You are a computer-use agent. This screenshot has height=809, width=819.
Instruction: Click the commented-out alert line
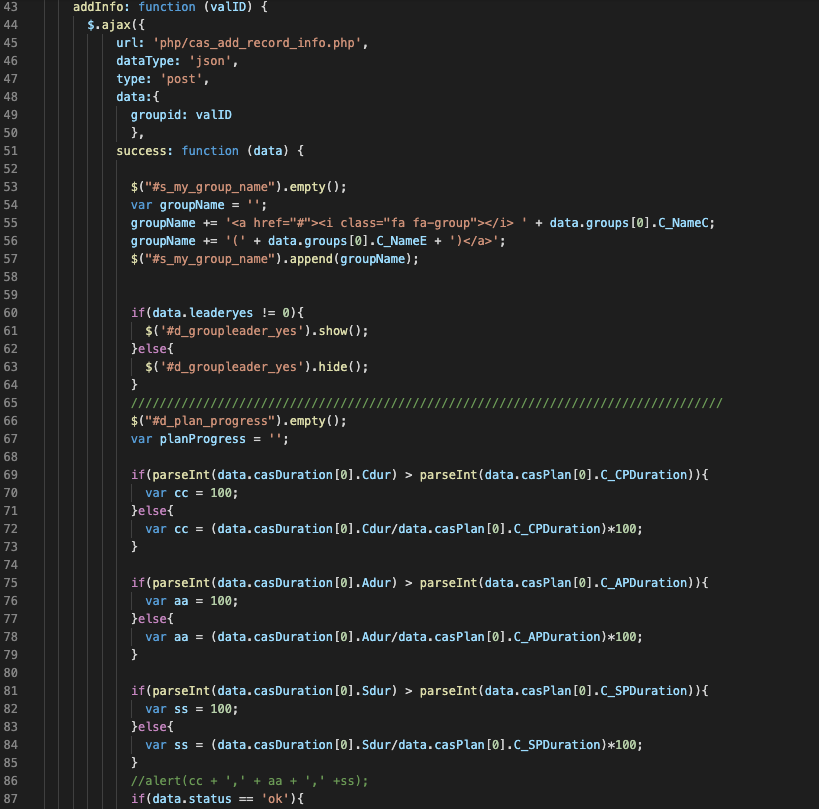pyautogui.click(x=252, y=781)
